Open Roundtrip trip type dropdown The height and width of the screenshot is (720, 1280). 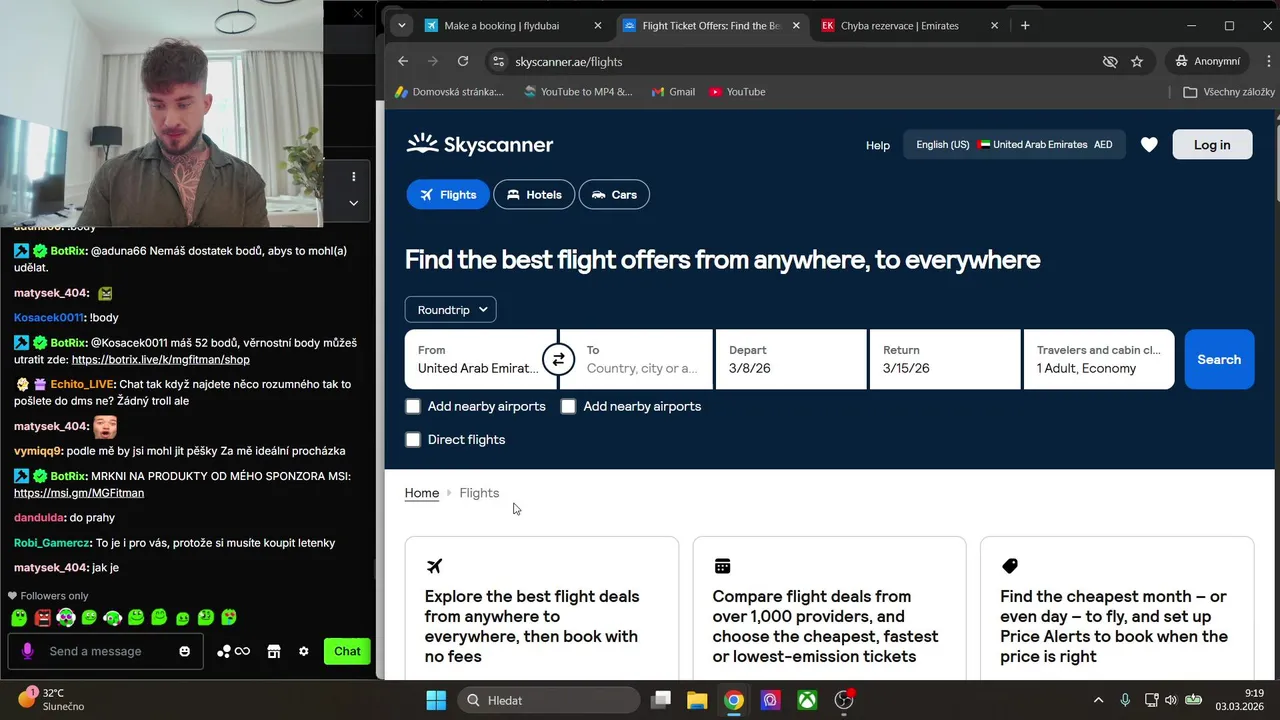coord(451,310)
